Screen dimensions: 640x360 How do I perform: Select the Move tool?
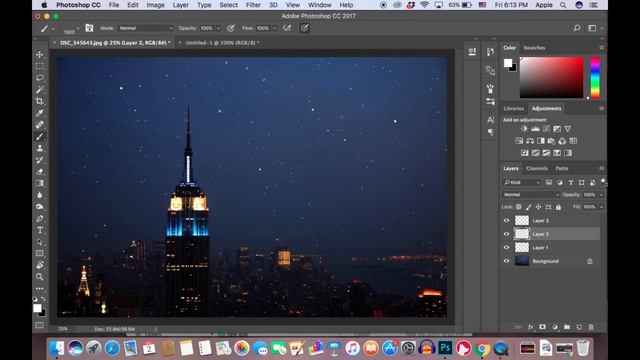[40, 54]
